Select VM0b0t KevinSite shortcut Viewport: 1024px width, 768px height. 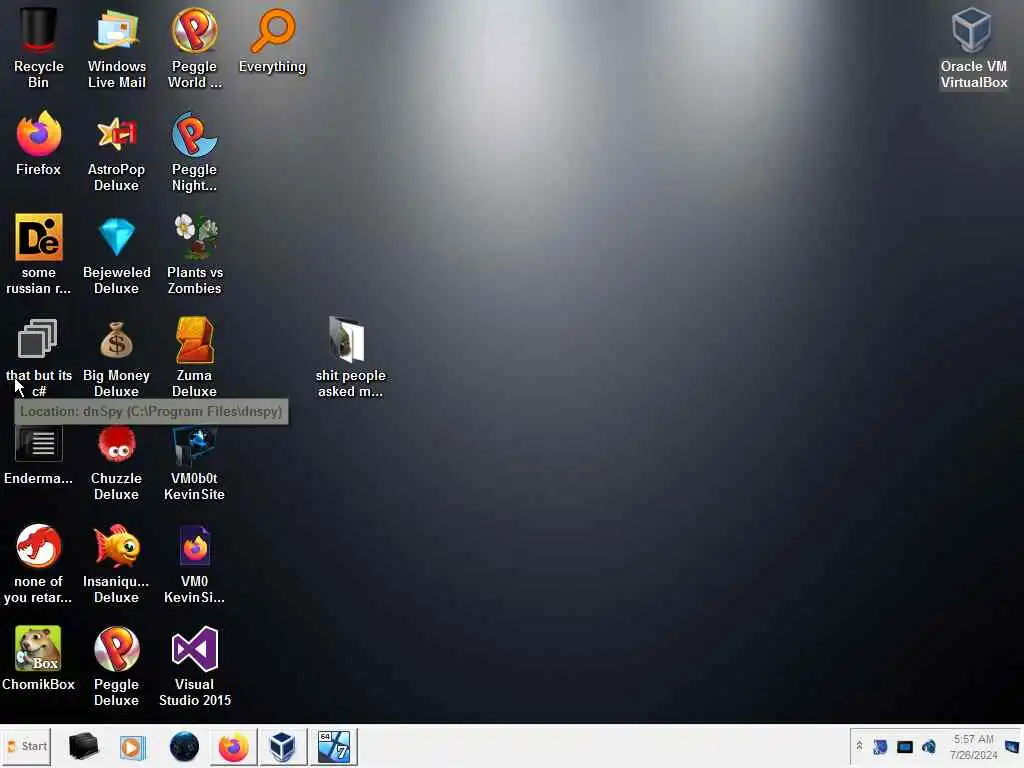click(x=195, y=462)
